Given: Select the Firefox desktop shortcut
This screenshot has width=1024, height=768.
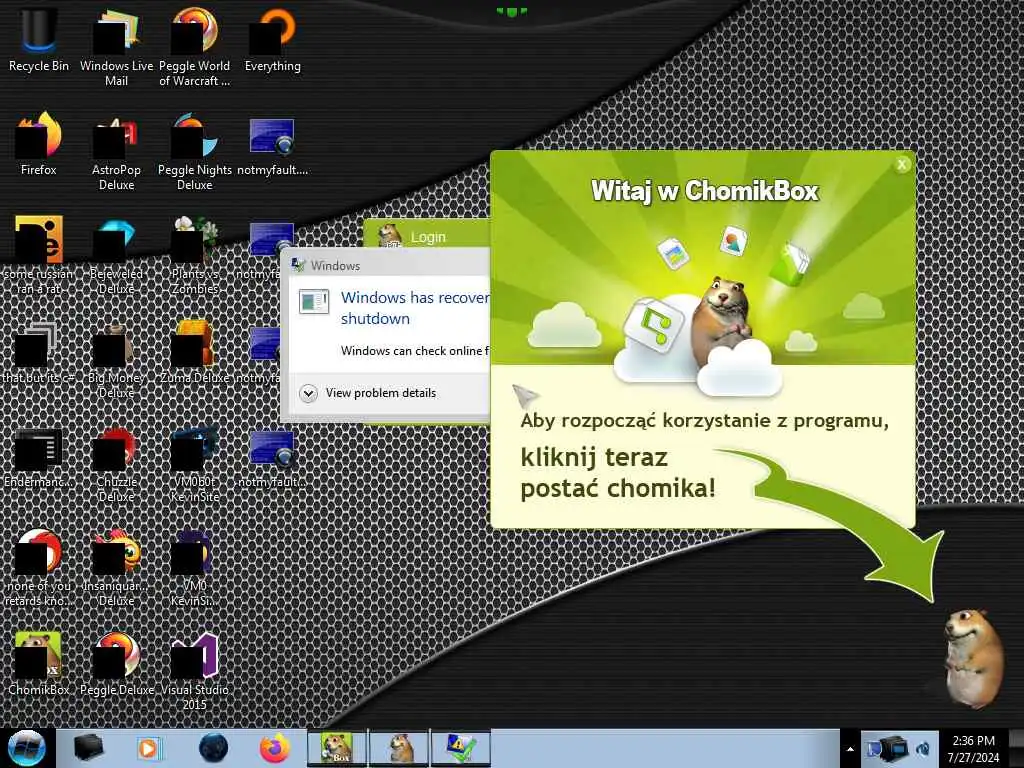Looking at the screenshot, I should click(x=39, y=144).
